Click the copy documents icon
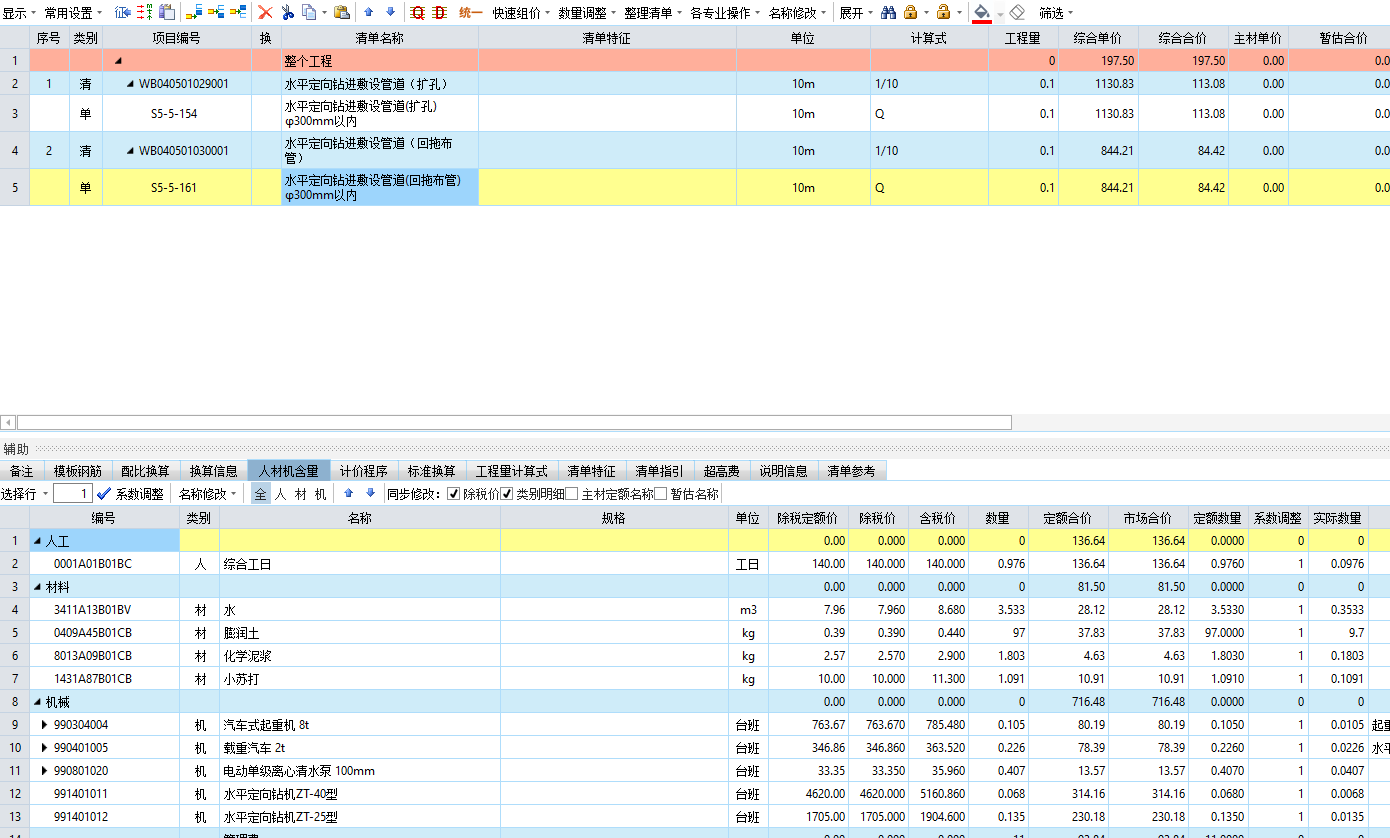The width and height of the screenshot is (1390, 838). tap(309, 12)
